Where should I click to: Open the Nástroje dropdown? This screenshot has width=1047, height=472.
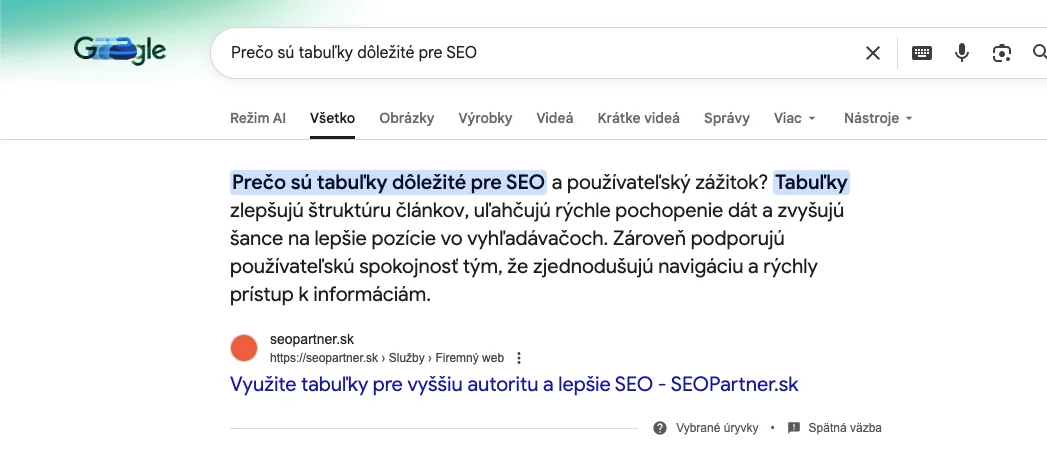878,118
